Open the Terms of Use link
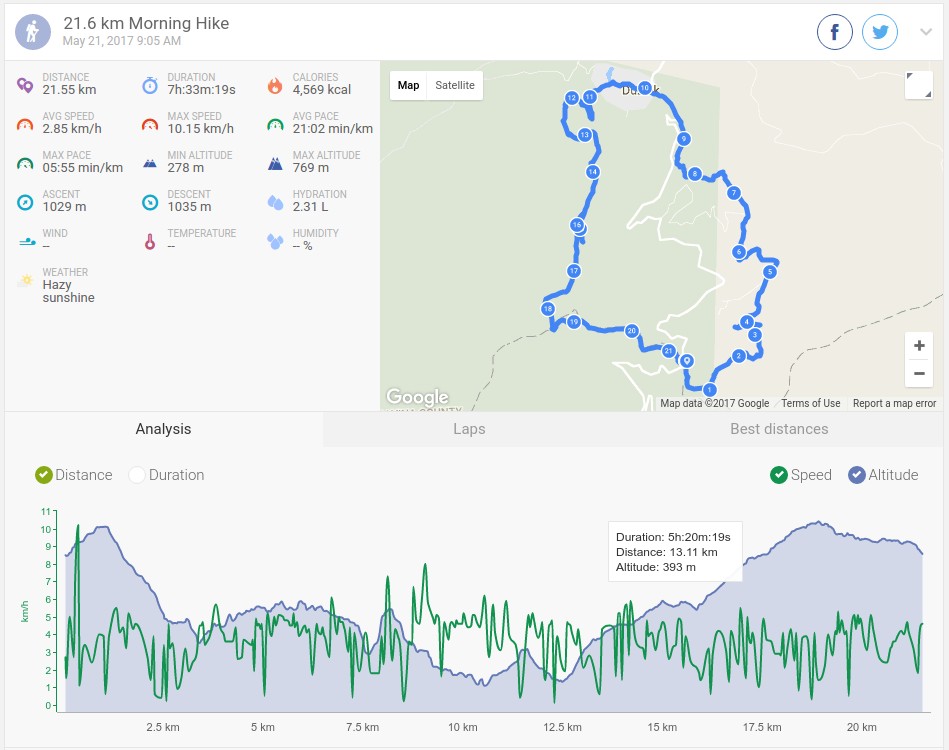This screenshot has width=949, height=750. coord(810,403)
